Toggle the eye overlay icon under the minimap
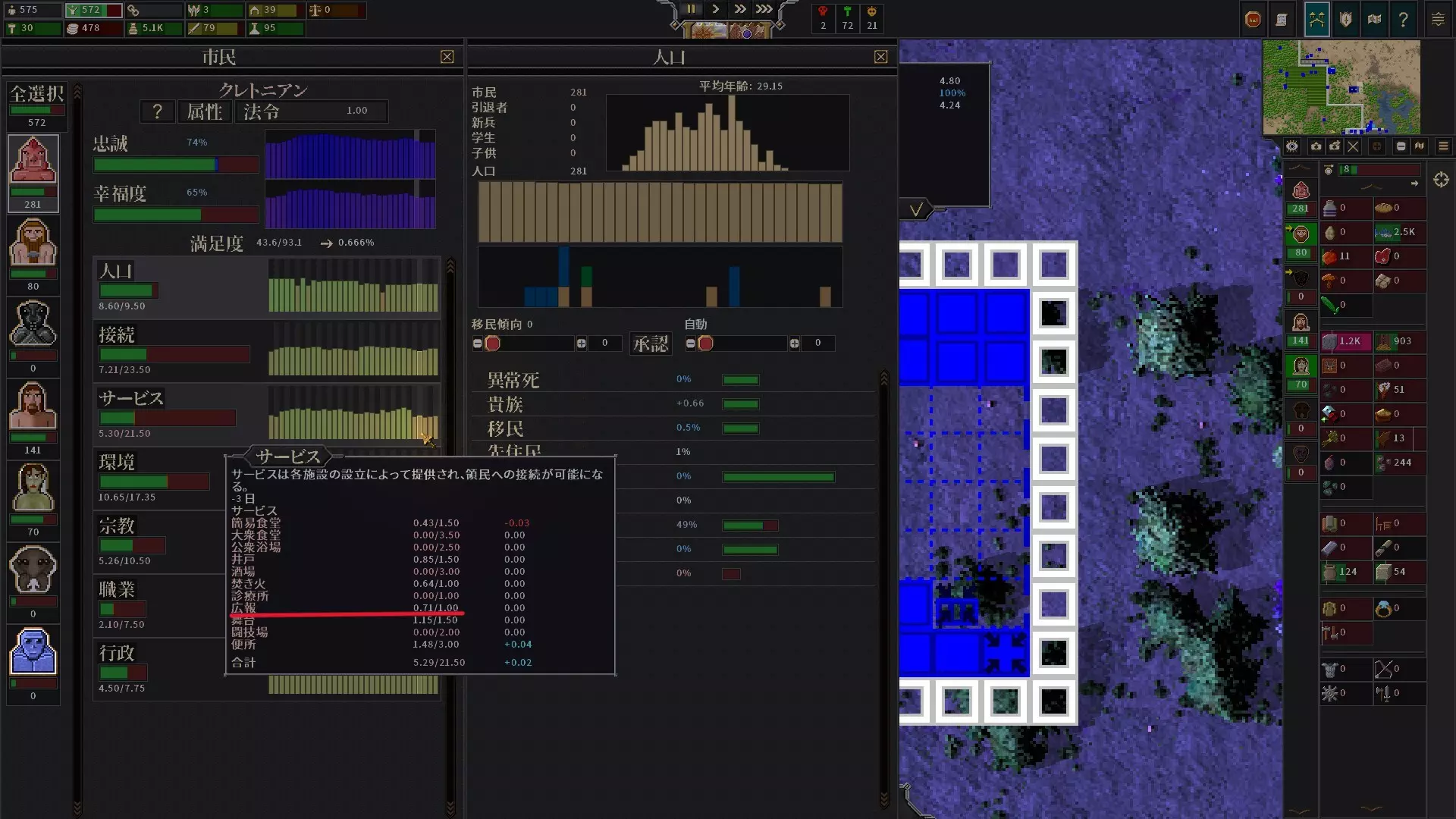Viewport: 1456px width, 819px height. (1292, 146)
